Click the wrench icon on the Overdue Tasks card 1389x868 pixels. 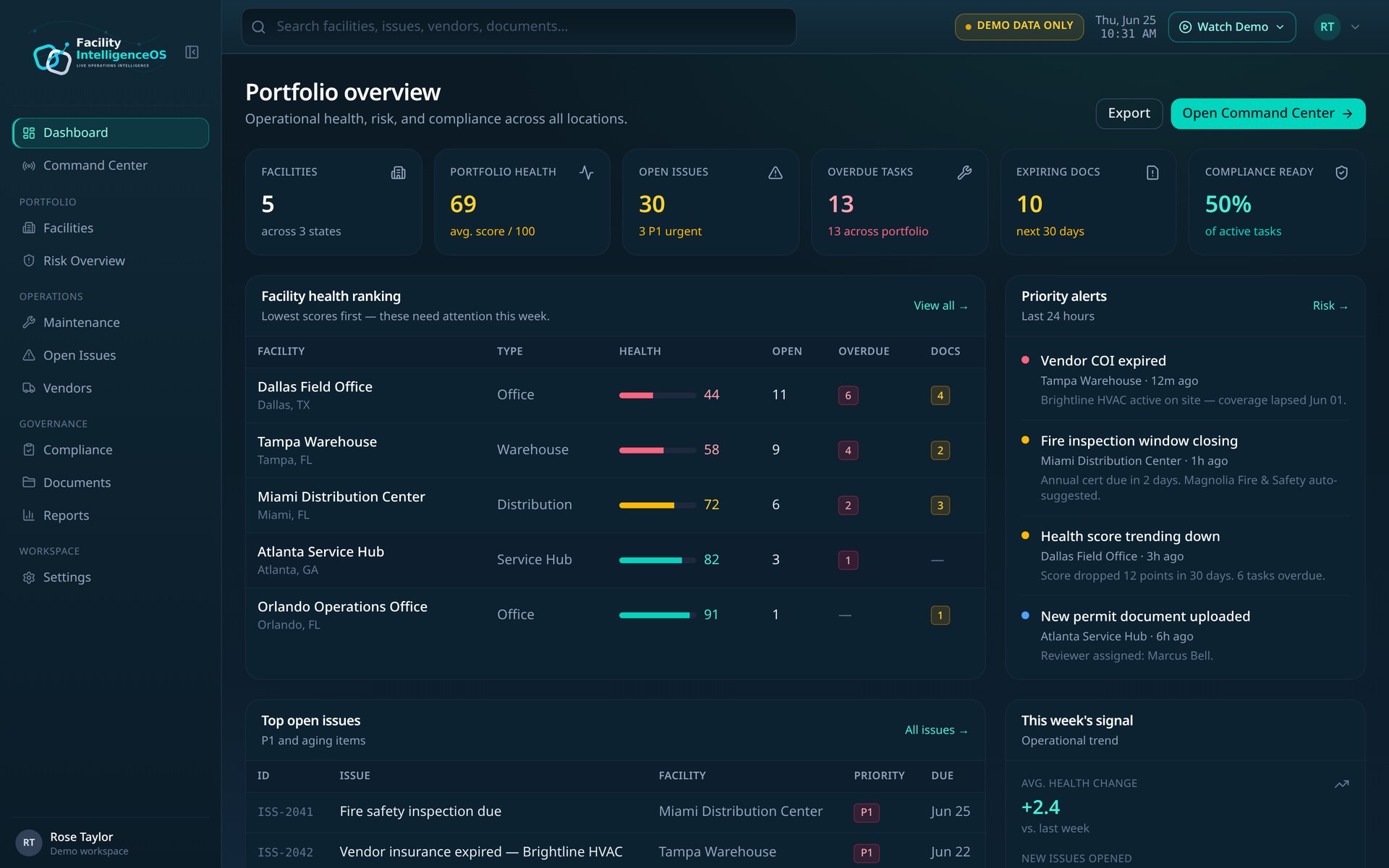(964, 172)
